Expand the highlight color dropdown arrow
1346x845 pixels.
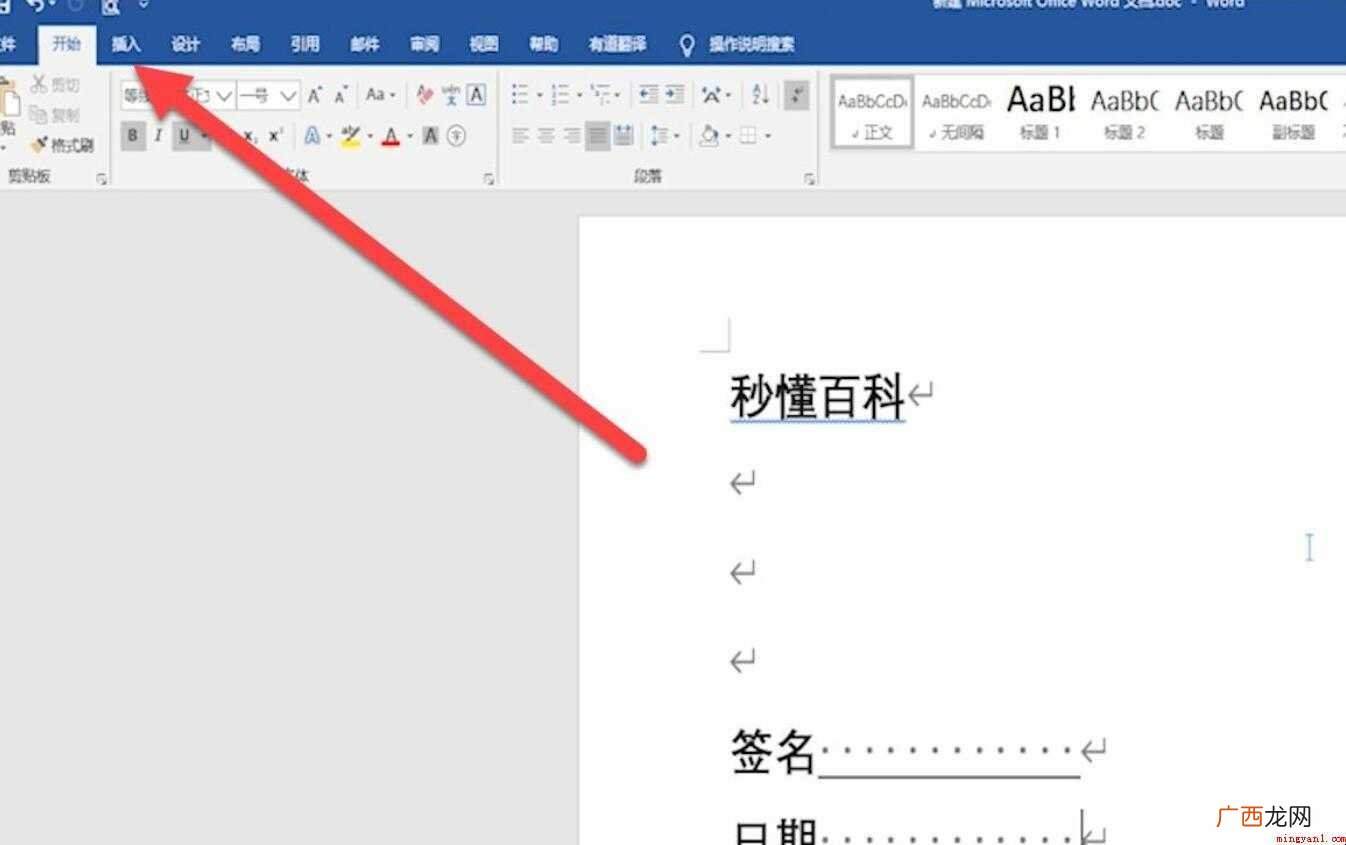click(x=370, y=137)
